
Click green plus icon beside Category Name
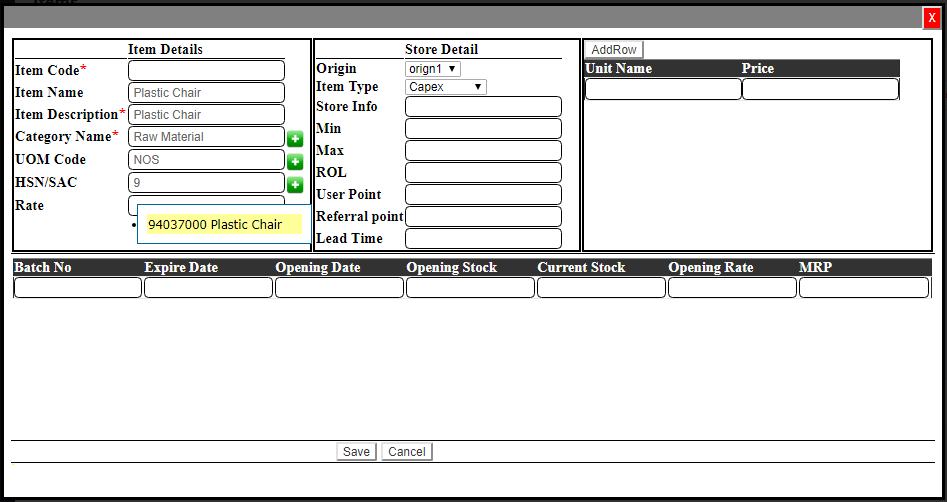click(x=295, y=139)
